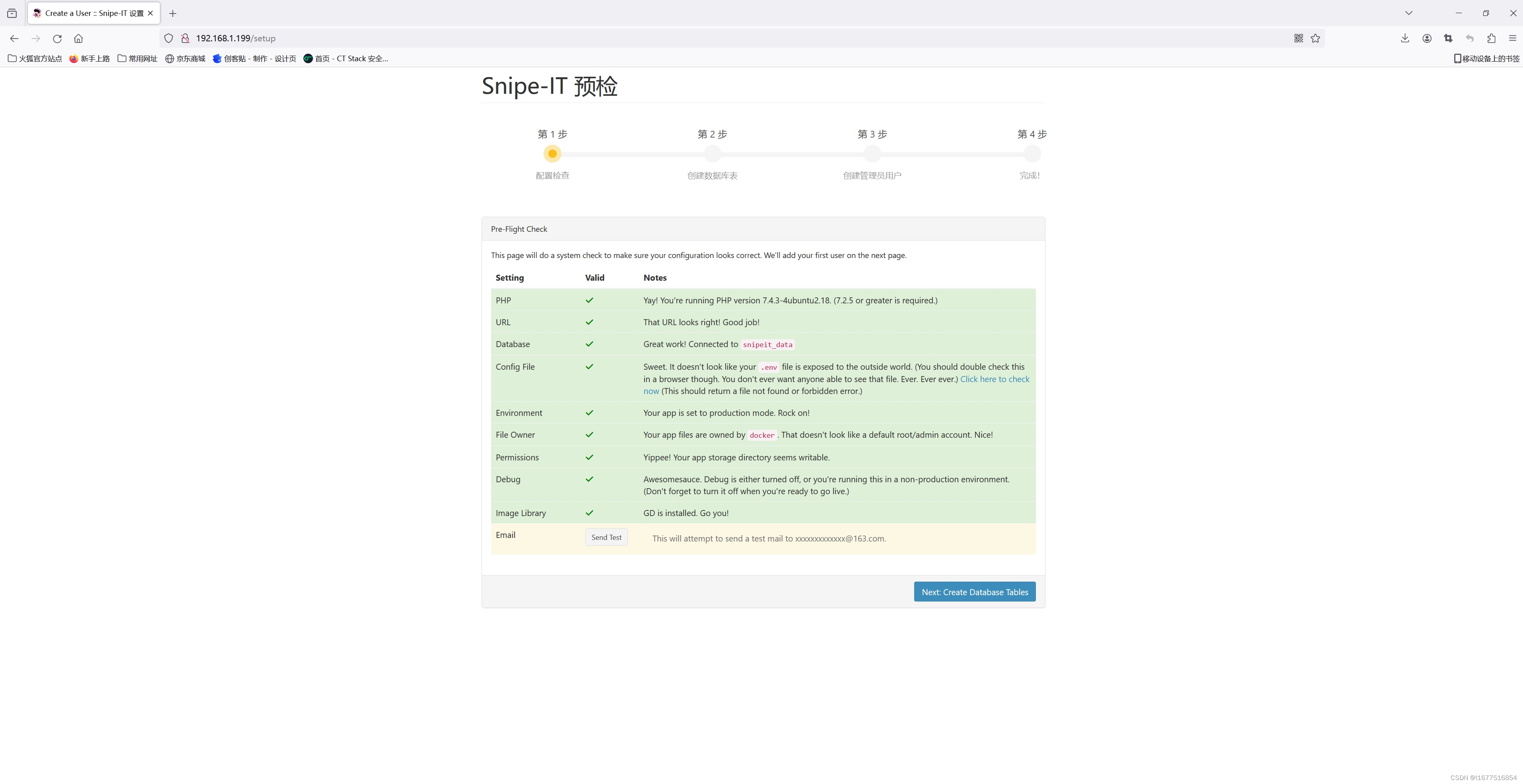1523x784 pixels.
Task: Expand the list all tabs chevron
Action: tap(1409, 13)
